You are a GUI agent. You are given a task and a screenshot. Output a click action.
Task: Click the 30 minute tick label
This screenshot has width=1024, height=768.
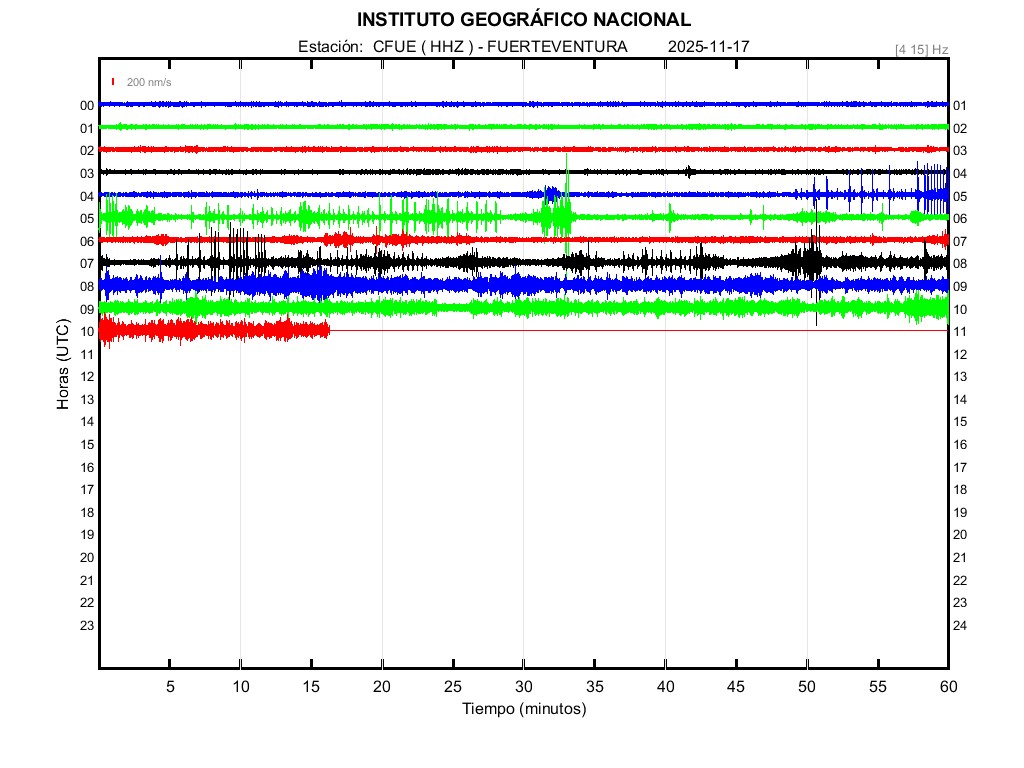523,687
